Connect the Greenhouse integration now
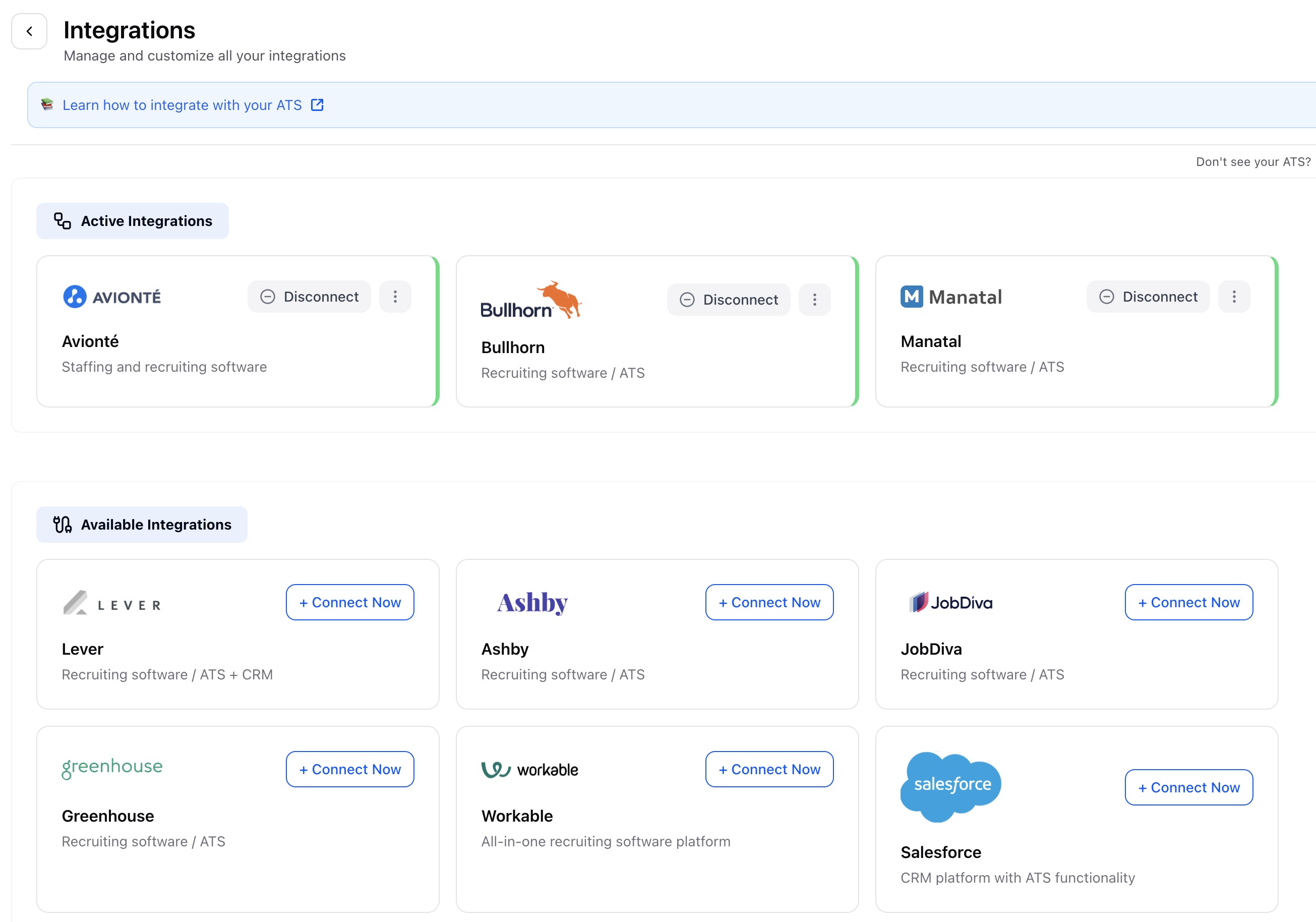 [x=349, y=770]
